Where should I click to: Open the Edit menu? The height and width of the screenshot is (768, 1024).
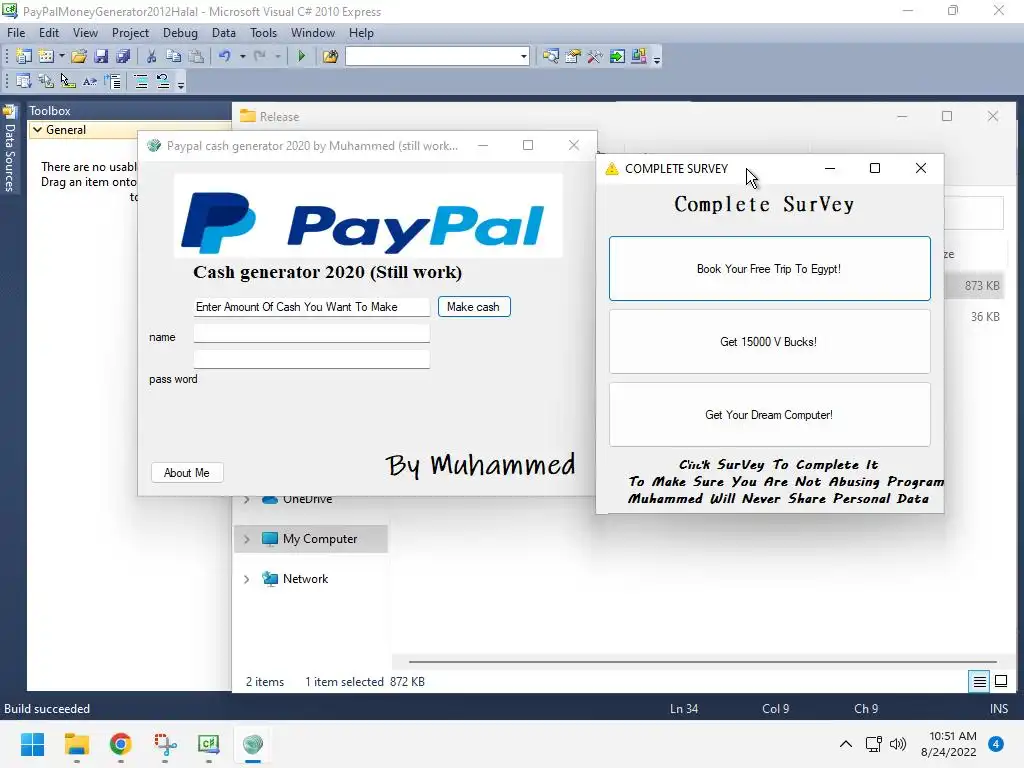pos(49,33)
